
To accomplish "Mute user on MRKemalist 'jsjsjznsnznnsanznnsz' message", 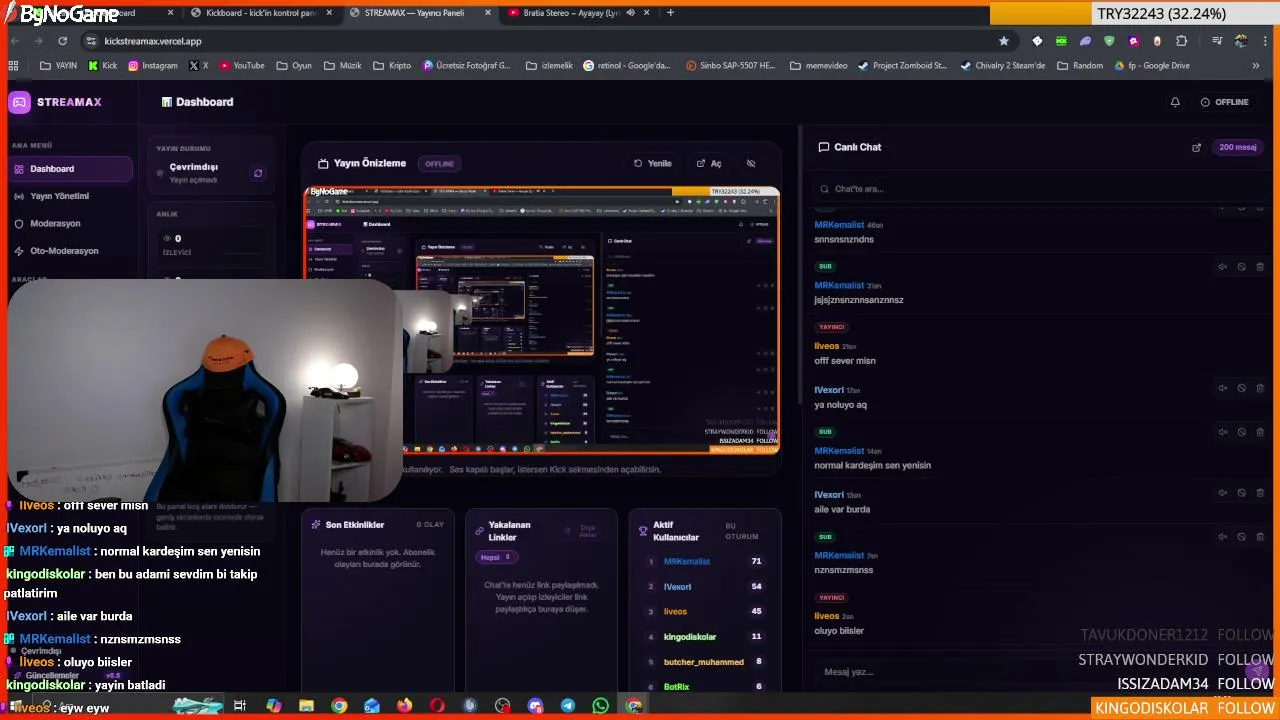I will click(1222, 267).
